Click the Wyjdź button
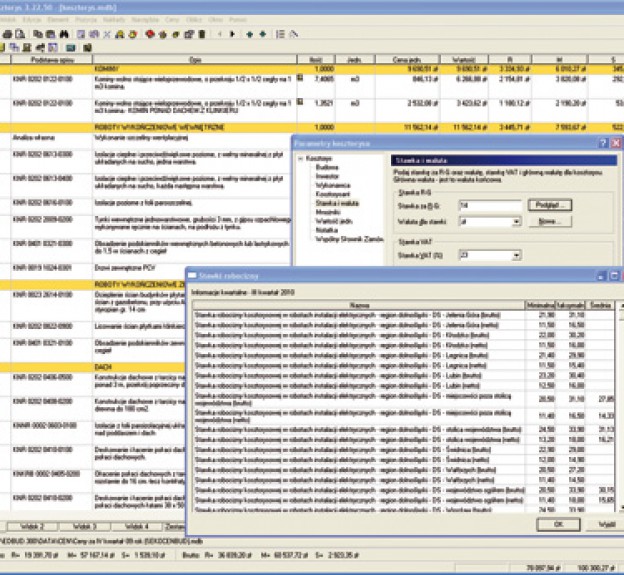The height and width of the screenshot is (575, 624). (x=606, y=524)
